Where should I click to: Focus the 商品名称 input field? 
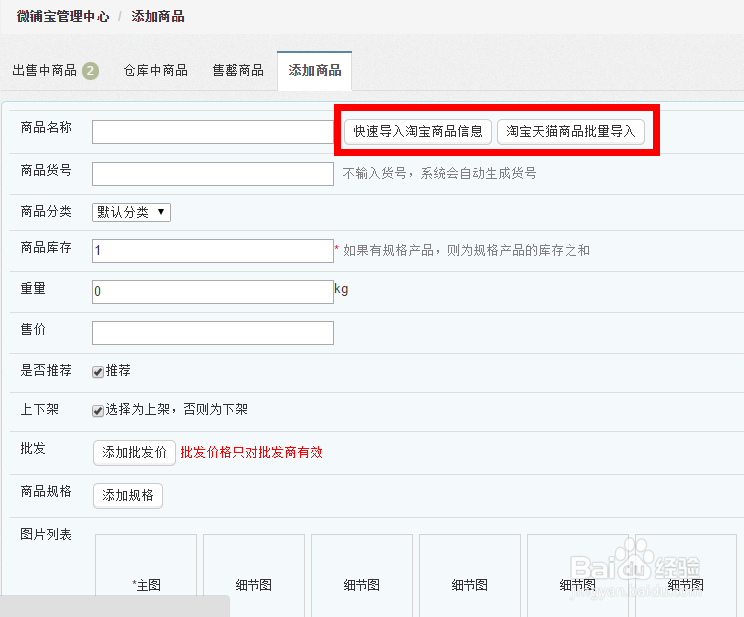coord(213,132)
